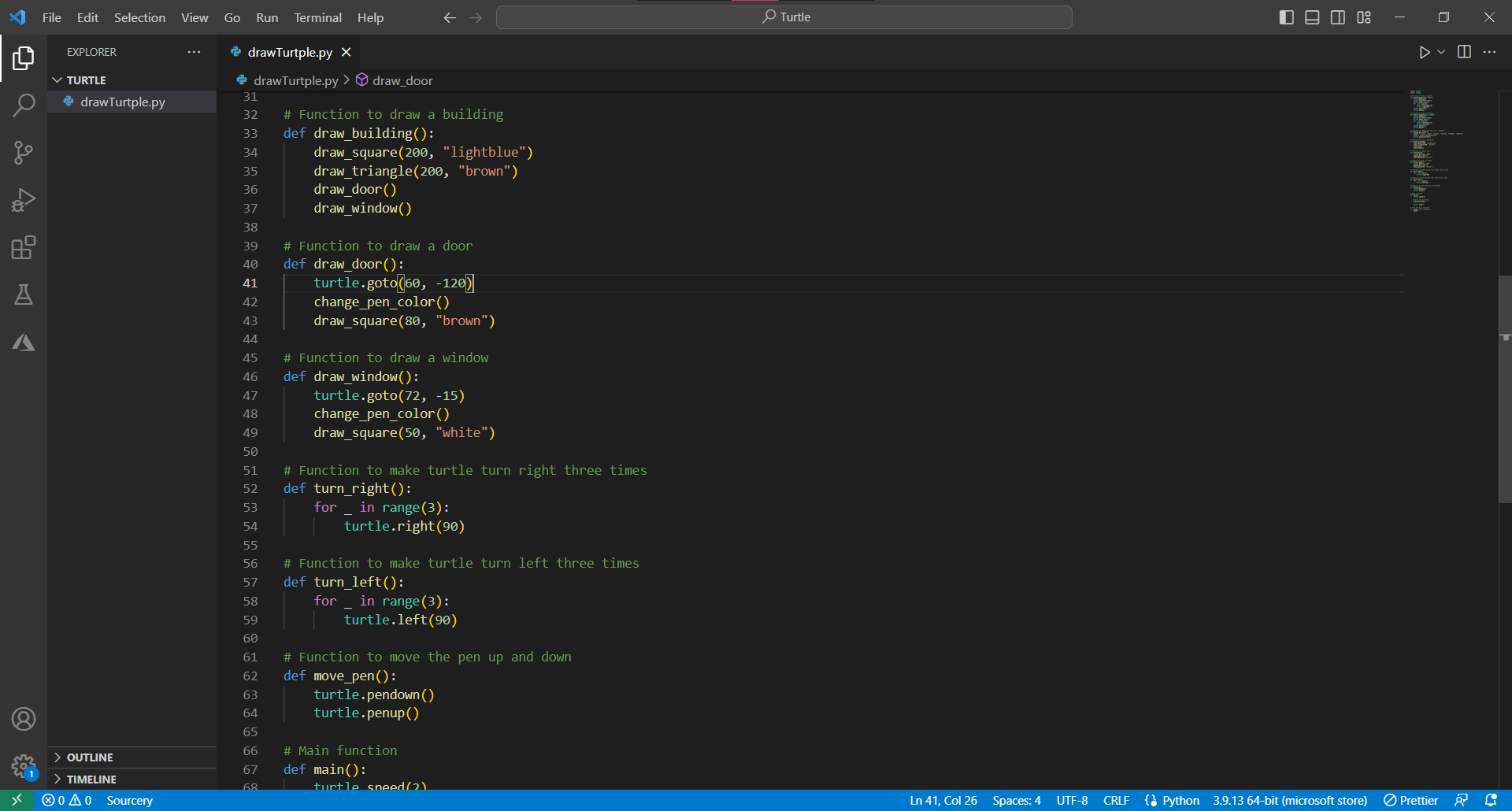Toggle the secondary side bar

(1338, 17)
